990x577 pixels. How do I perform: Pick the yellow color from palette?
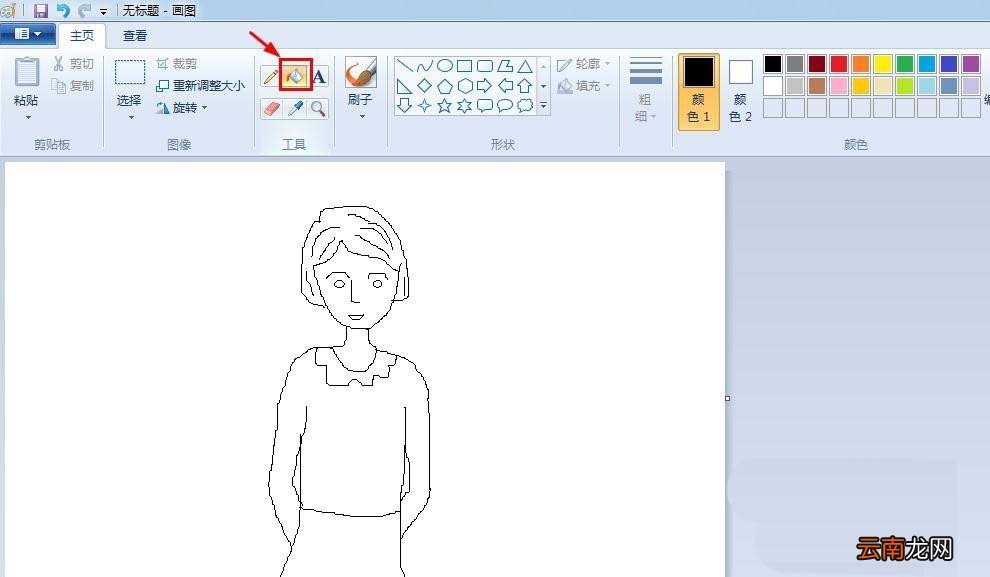pyautogui.click(x=883, y=64)
